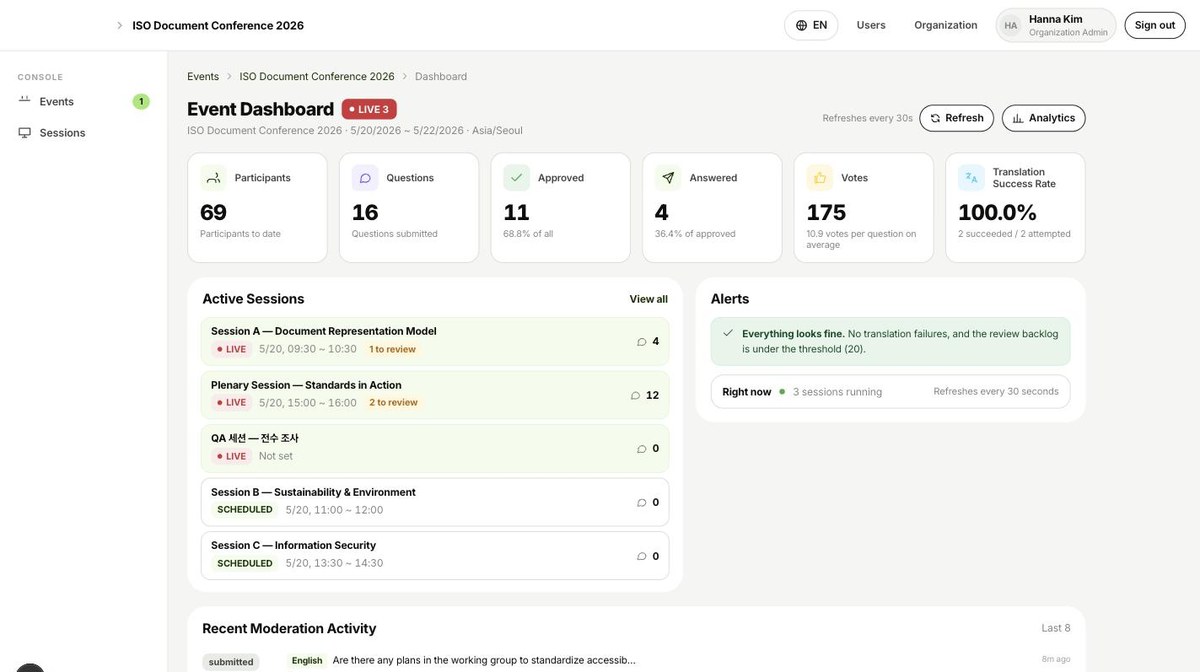Open the Hanna Kim account menu
This screenshot has width=1200, height=672.
[1056, 25]
